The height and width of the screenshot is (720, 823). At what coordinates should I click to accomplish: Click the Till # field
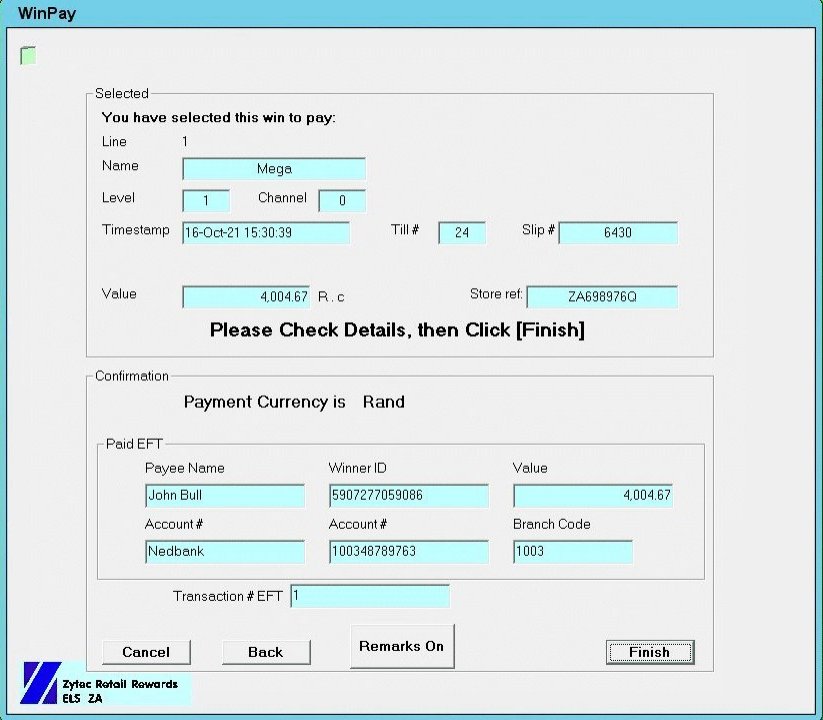click(x=462, y=233)
